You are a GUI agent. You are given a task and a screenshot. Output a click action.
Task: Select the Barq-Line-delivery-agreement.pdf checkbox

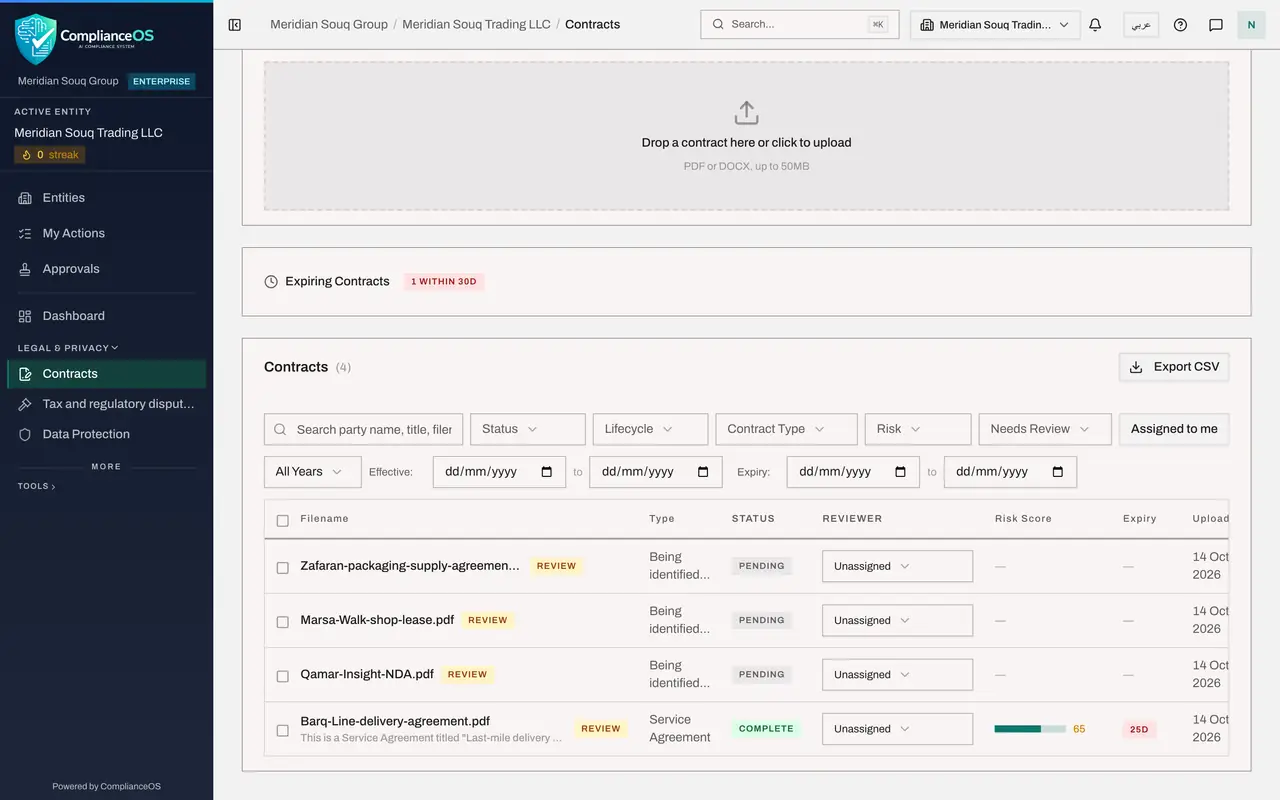282,730
